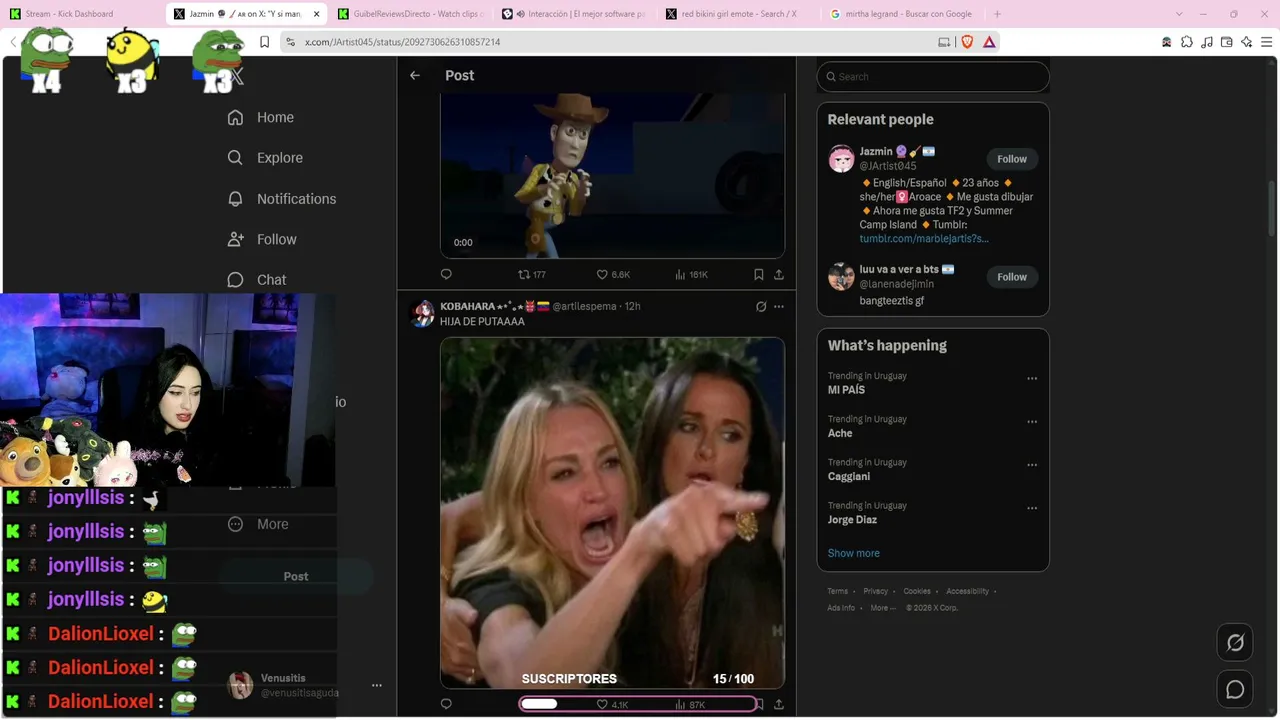1280x720 pixels.
Task: Open account menu dots beside Venusitis
Action: (377, 685)
